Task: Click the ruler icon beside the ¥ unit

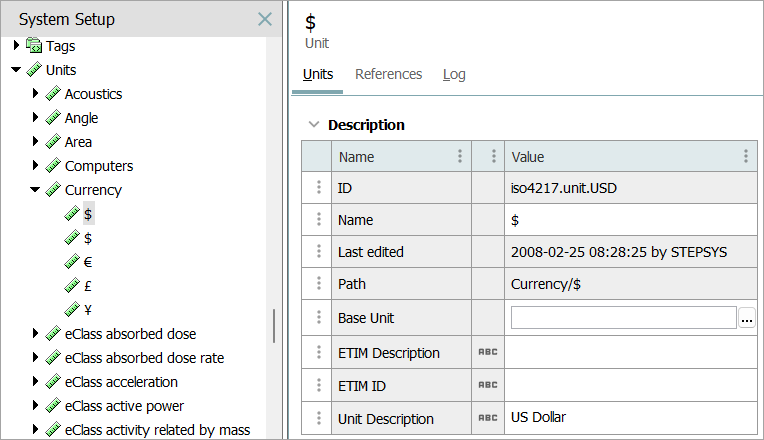Action: 72,310
